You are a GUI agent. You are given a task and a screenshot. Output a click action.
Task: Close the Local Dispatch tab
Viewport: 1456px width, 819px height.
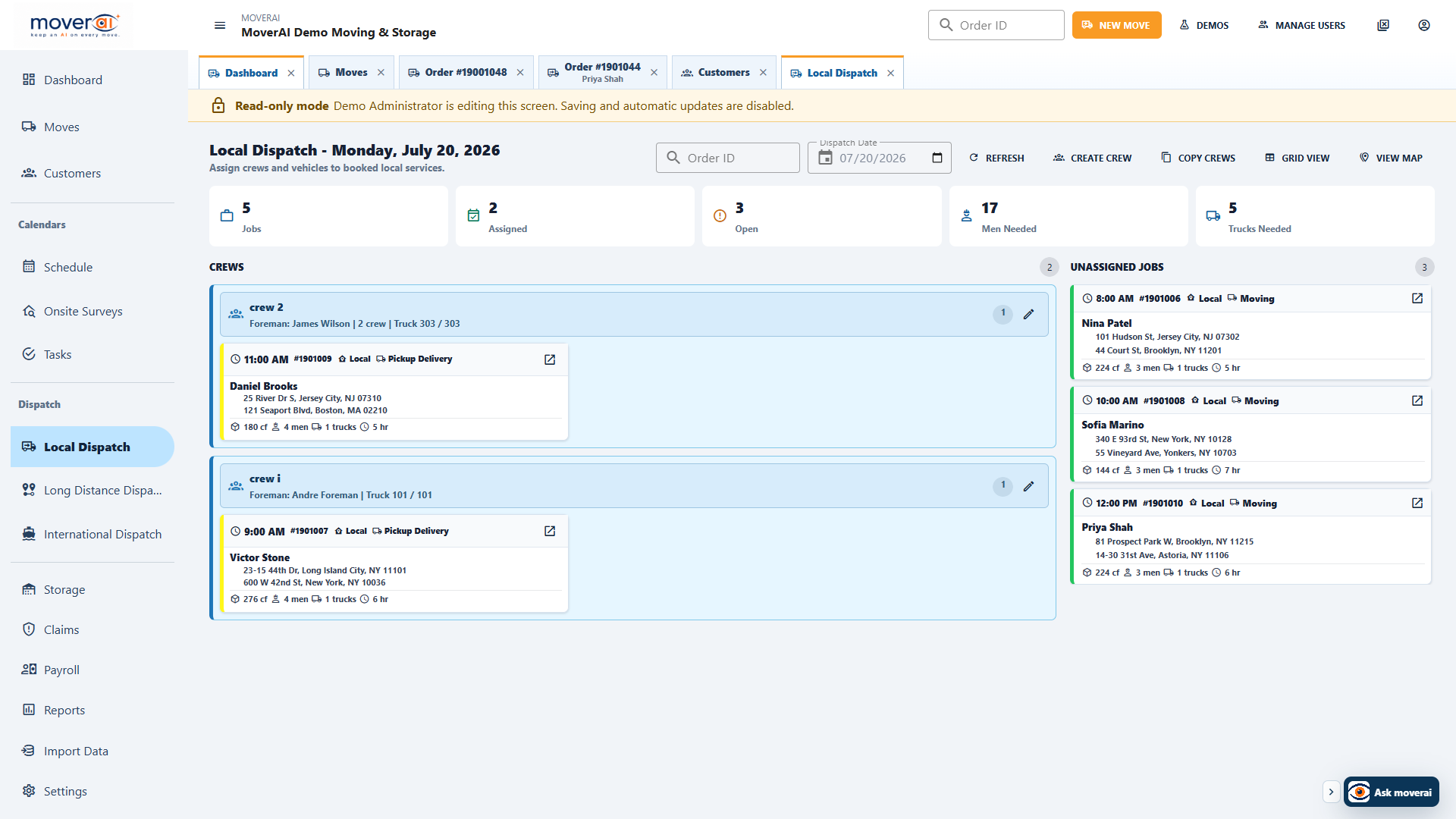point(890,73)
